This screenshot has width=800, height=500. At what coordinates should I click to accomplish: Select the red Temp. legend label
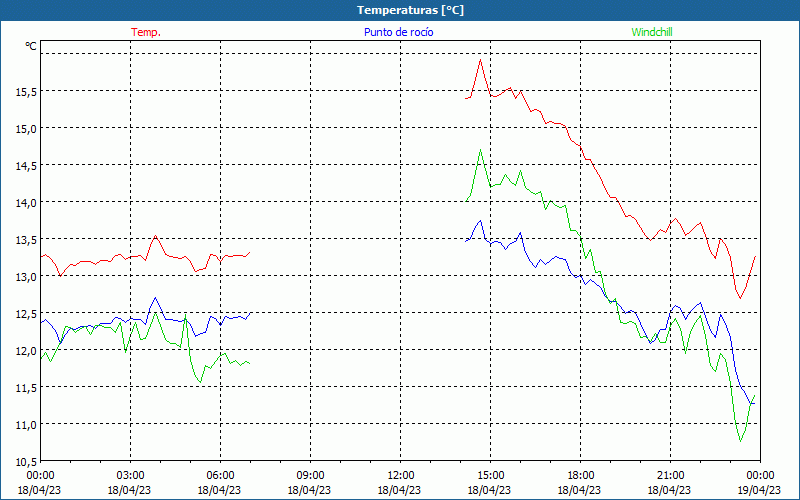(146, 32)
